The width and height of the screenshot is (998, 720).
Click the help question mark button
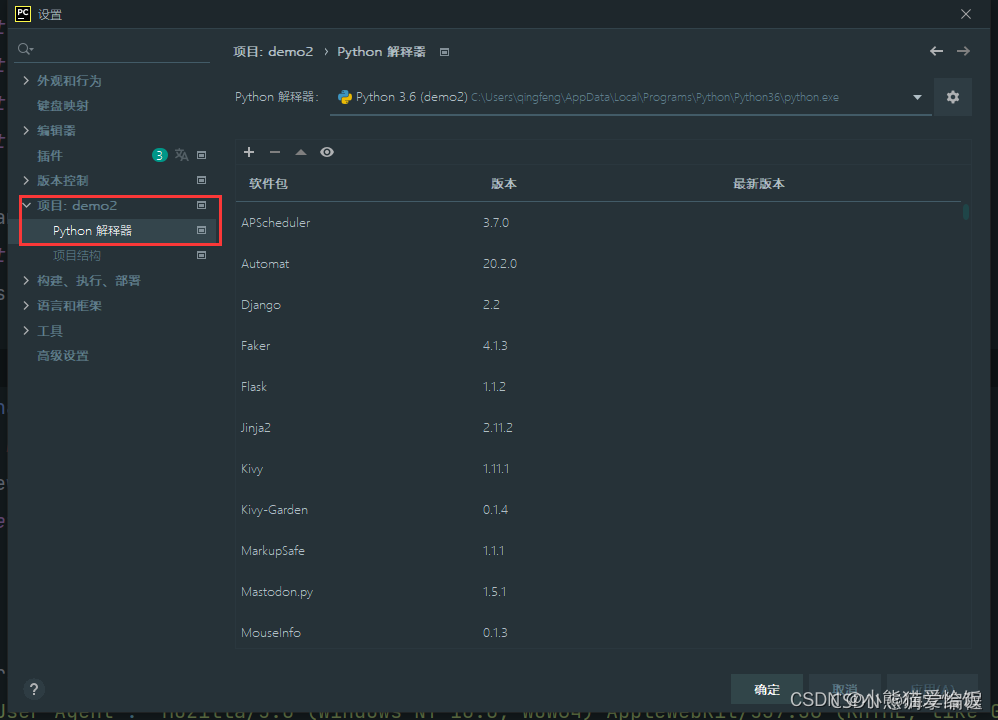click(x=34, y=689)
